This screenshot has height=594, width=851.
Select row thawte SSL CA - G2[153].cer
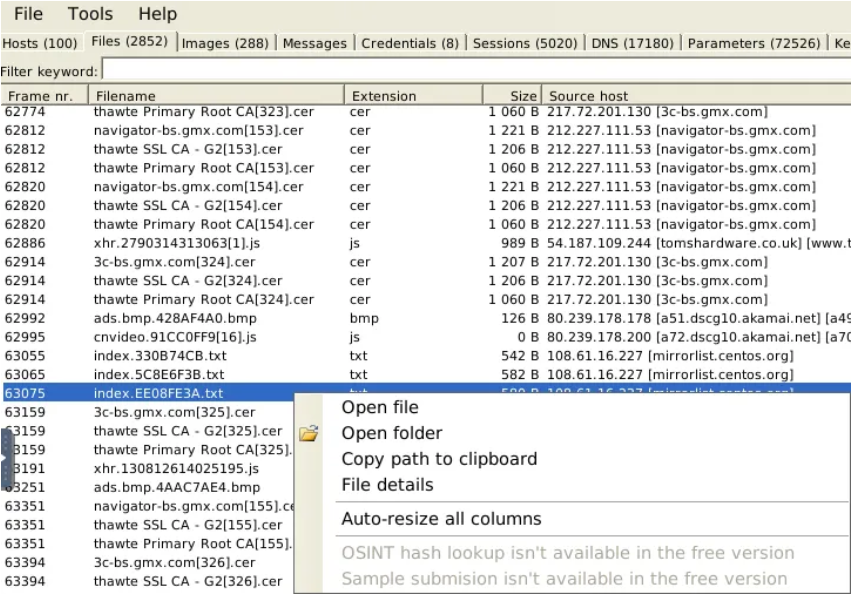[426, 149]
